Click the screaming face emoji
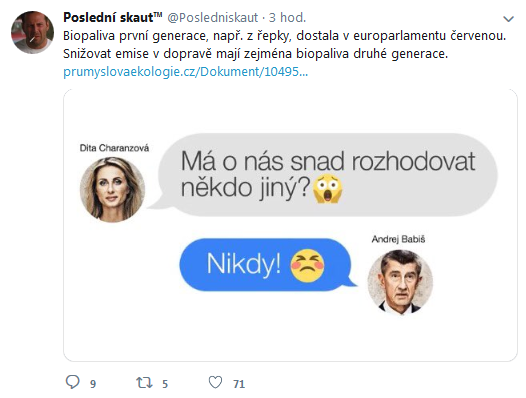This screenshot has width=526, height=398. [x=327, y=189]
